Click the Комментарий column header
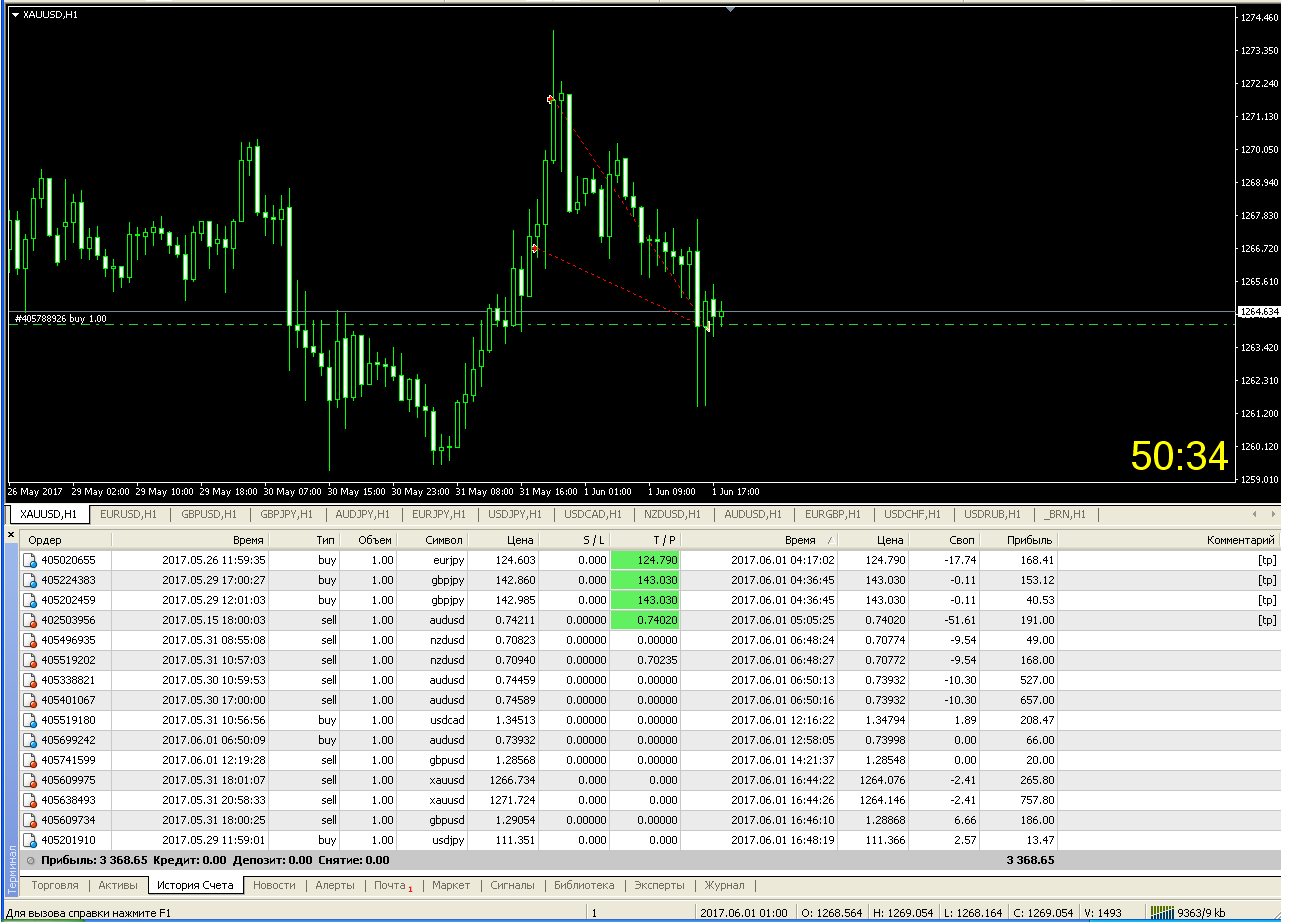 tap(1168, 540)
